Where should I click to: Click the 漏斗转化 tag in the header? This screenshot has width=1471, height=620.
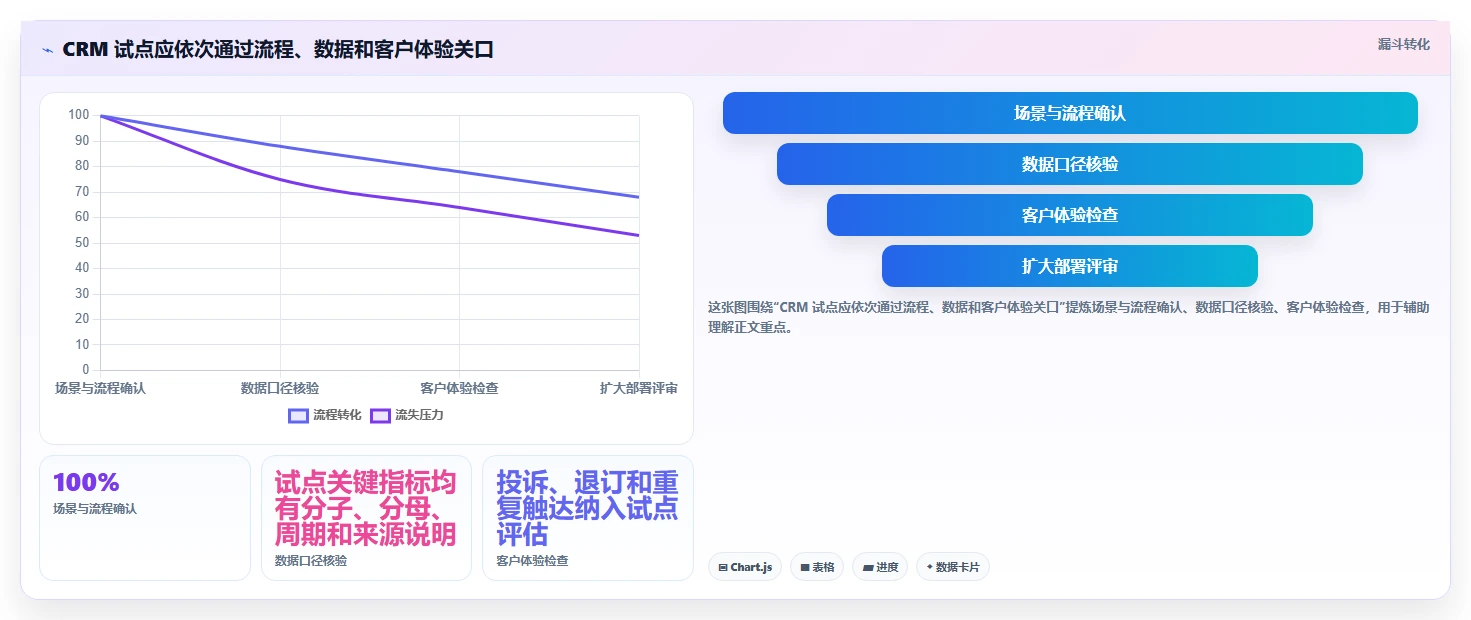pos(1404,45)
